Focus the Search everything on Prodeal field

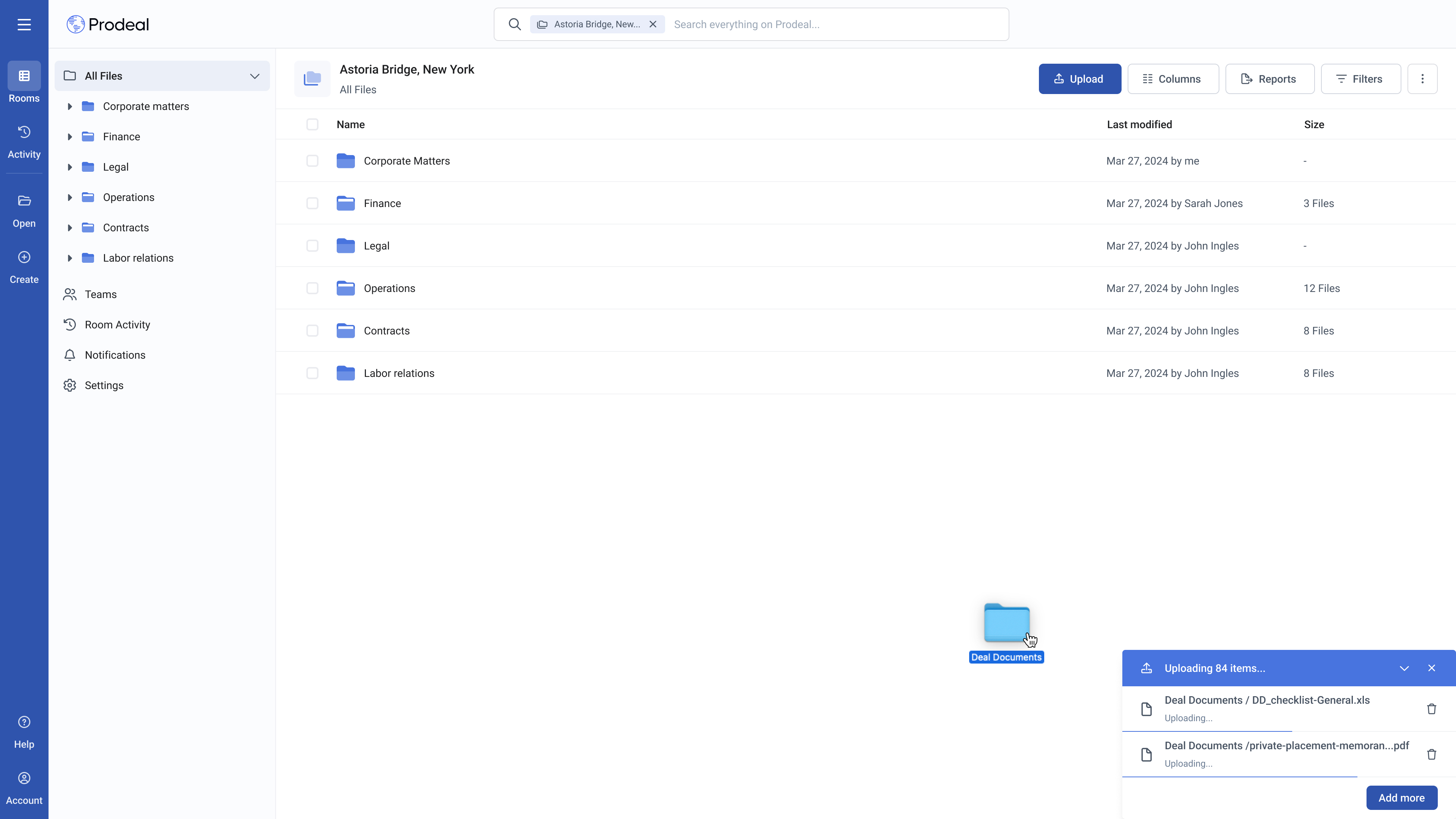[836, 24]
